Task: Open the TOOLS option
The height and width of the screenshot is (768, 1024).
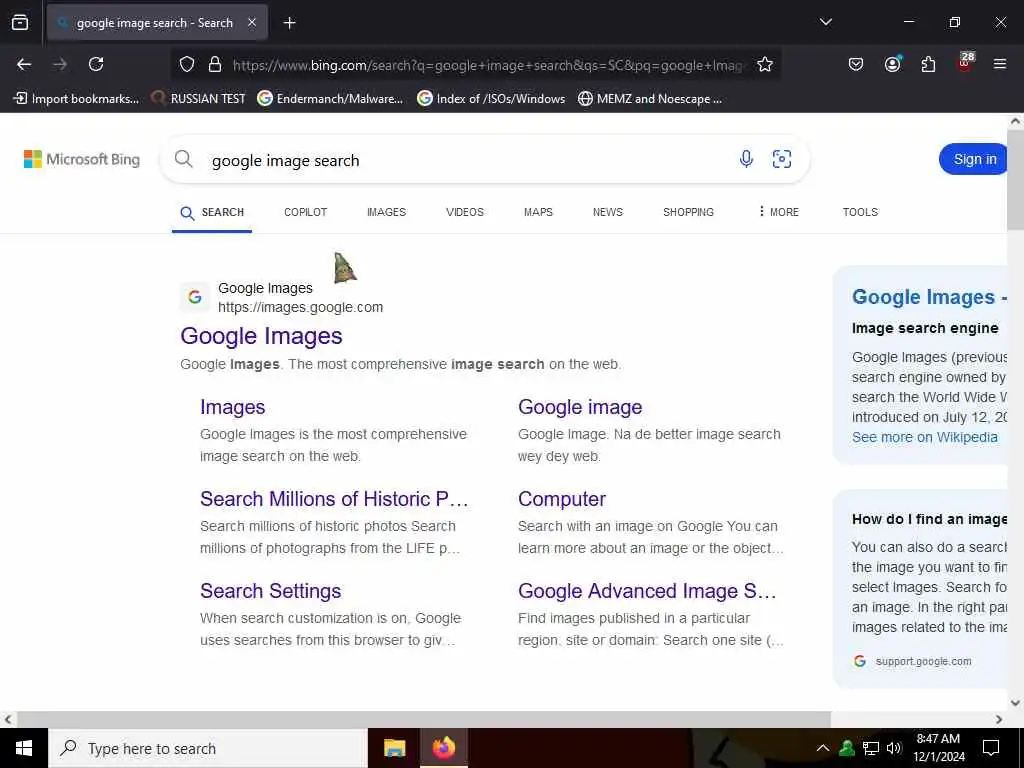Action: click(x=859, y=212)
